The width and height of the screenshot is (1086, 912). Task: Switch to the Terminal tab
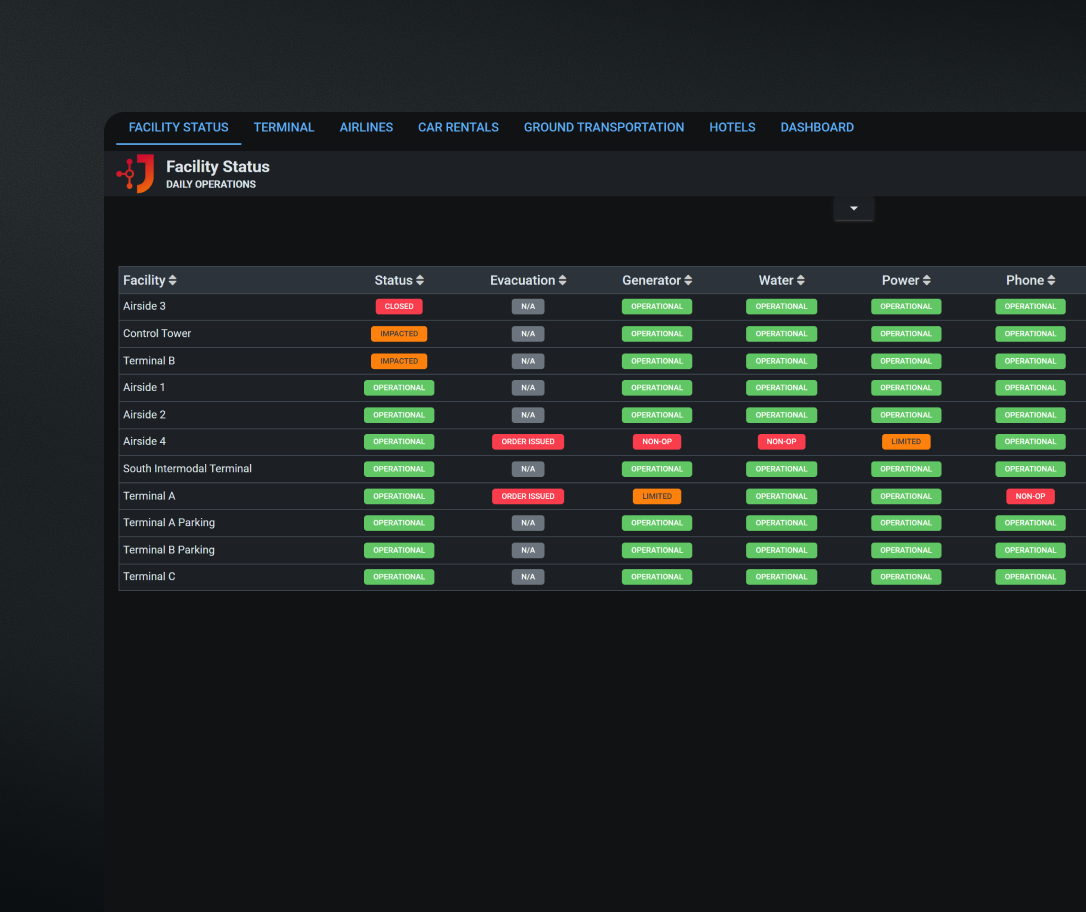point(284,128)
